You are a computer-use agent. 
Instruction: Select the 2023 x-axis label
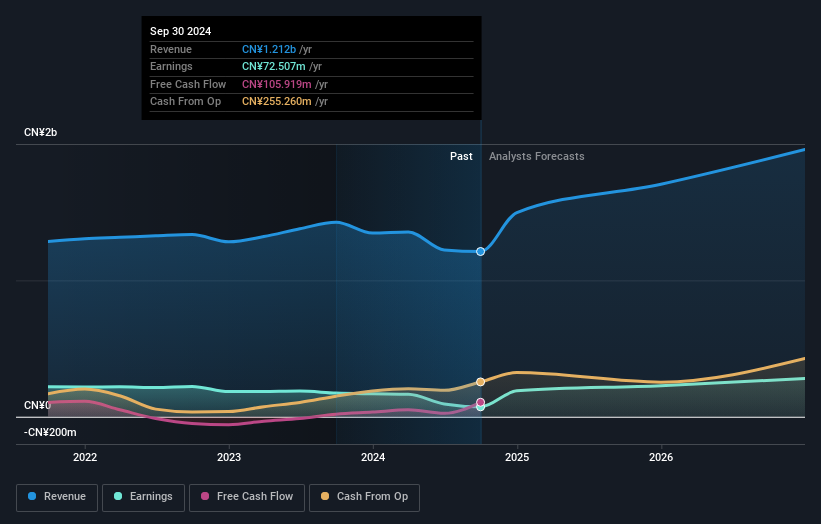tap(229, 458)
